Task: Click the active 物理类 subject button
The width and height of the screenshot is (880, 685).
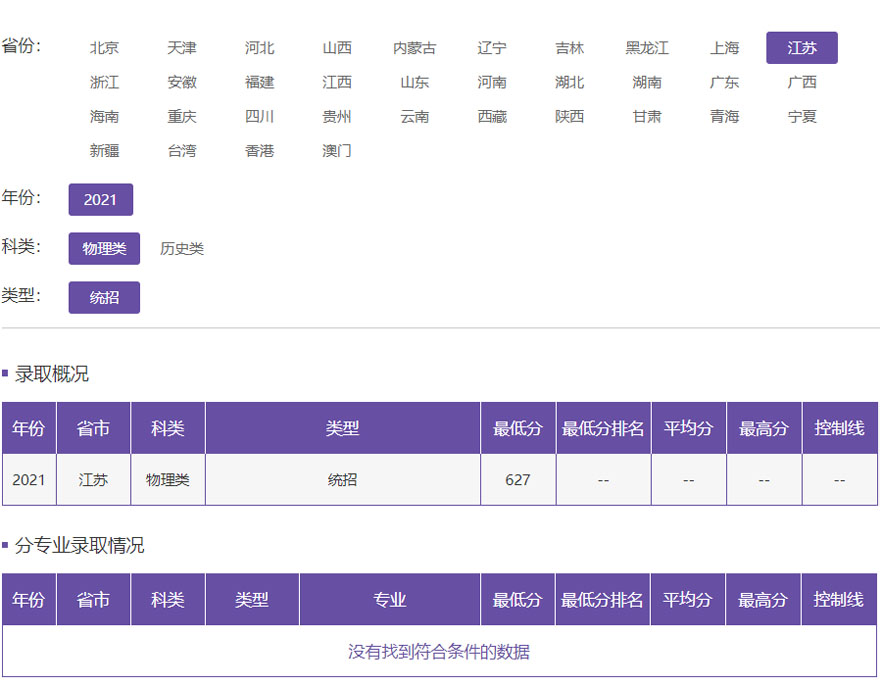Action: pos(104,248)
